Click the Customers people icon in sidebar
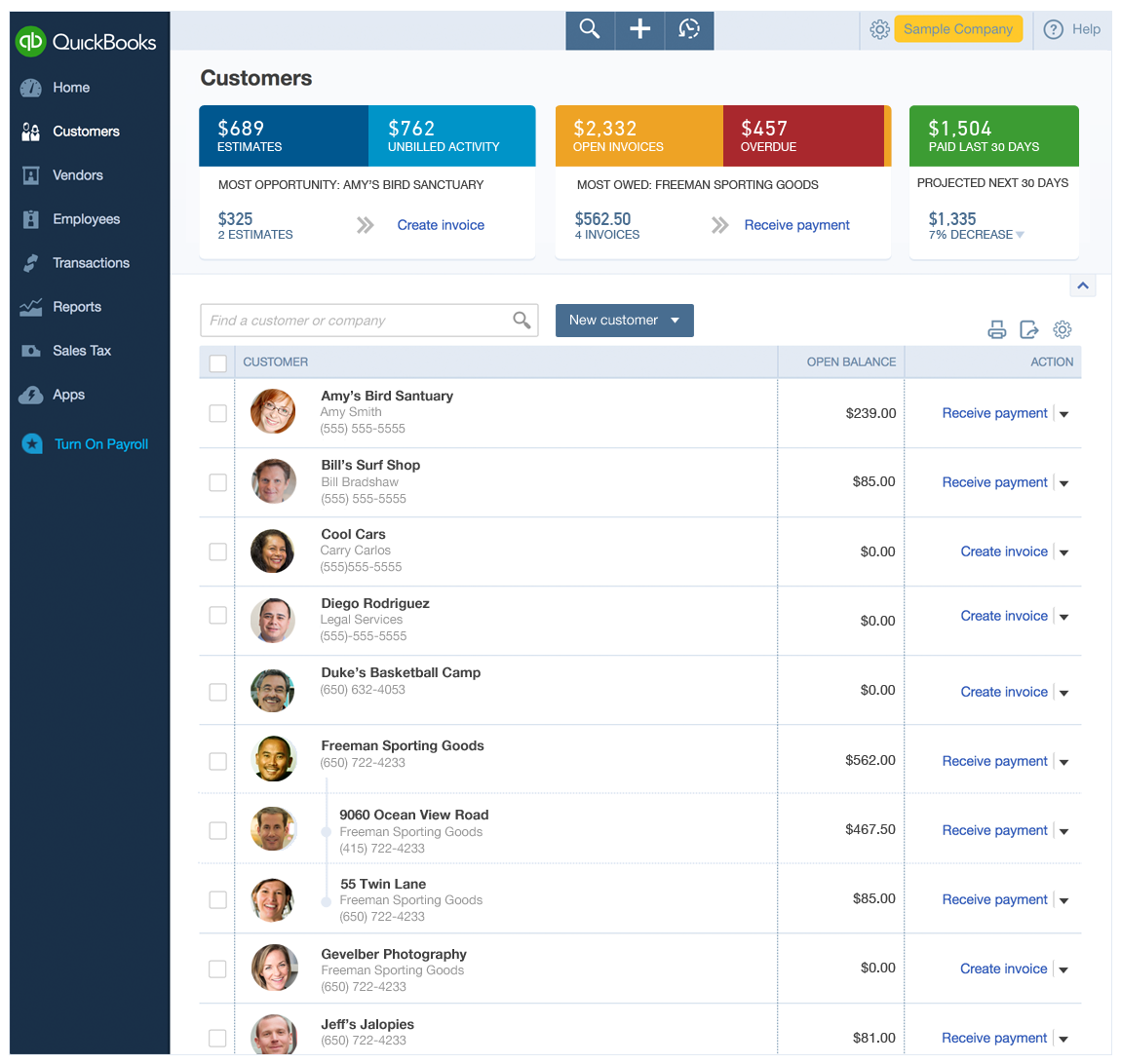The width and height of the screenshot is (1121, 1064). click(x=31, y=132)
